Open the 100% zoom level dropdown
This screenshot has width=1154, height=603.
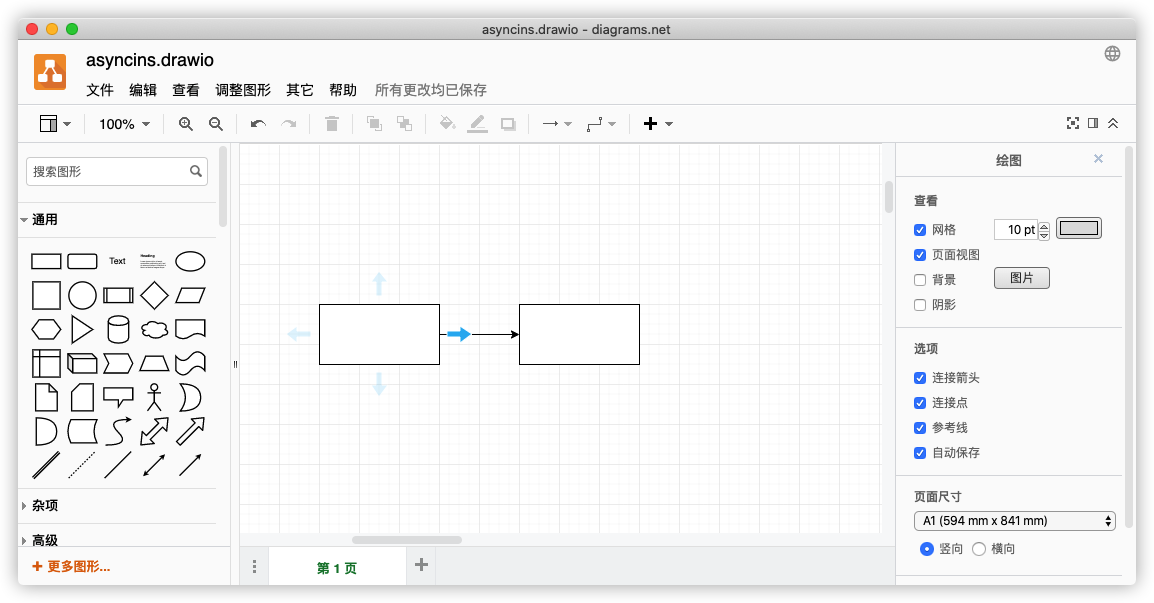click(x=124, y=124)
